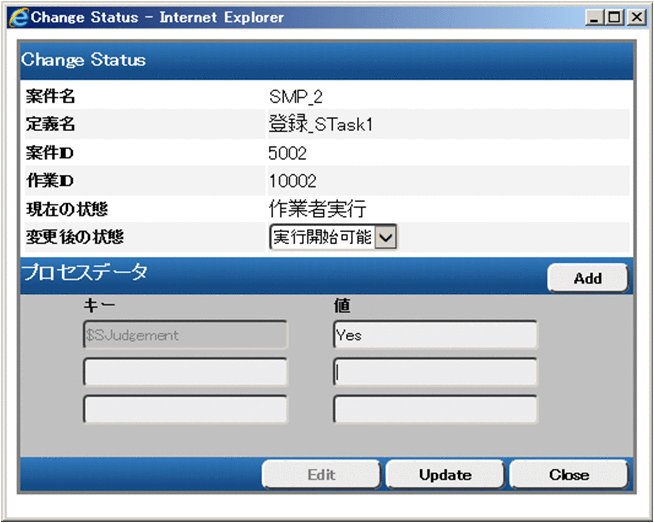
Task: Click the work ID value 10002
Action: click(292, 181)
